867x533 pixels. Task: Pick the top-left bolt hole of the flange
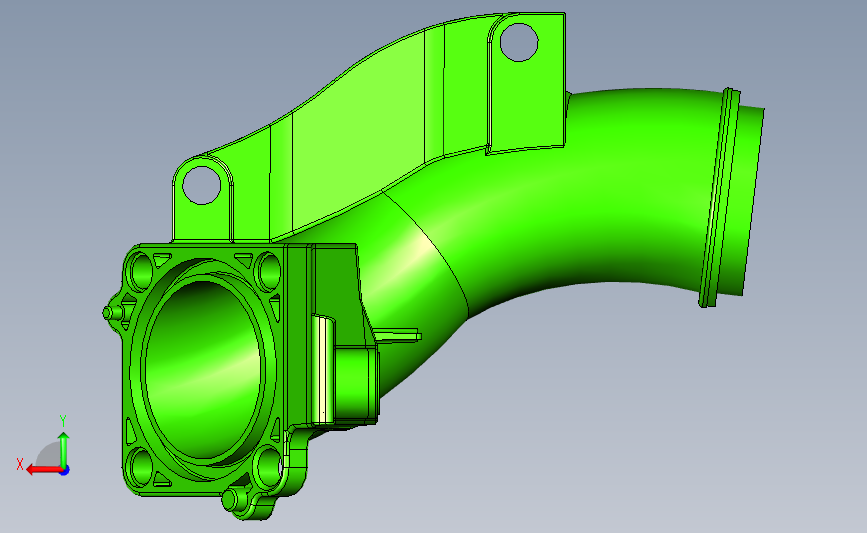coord(140,271)
